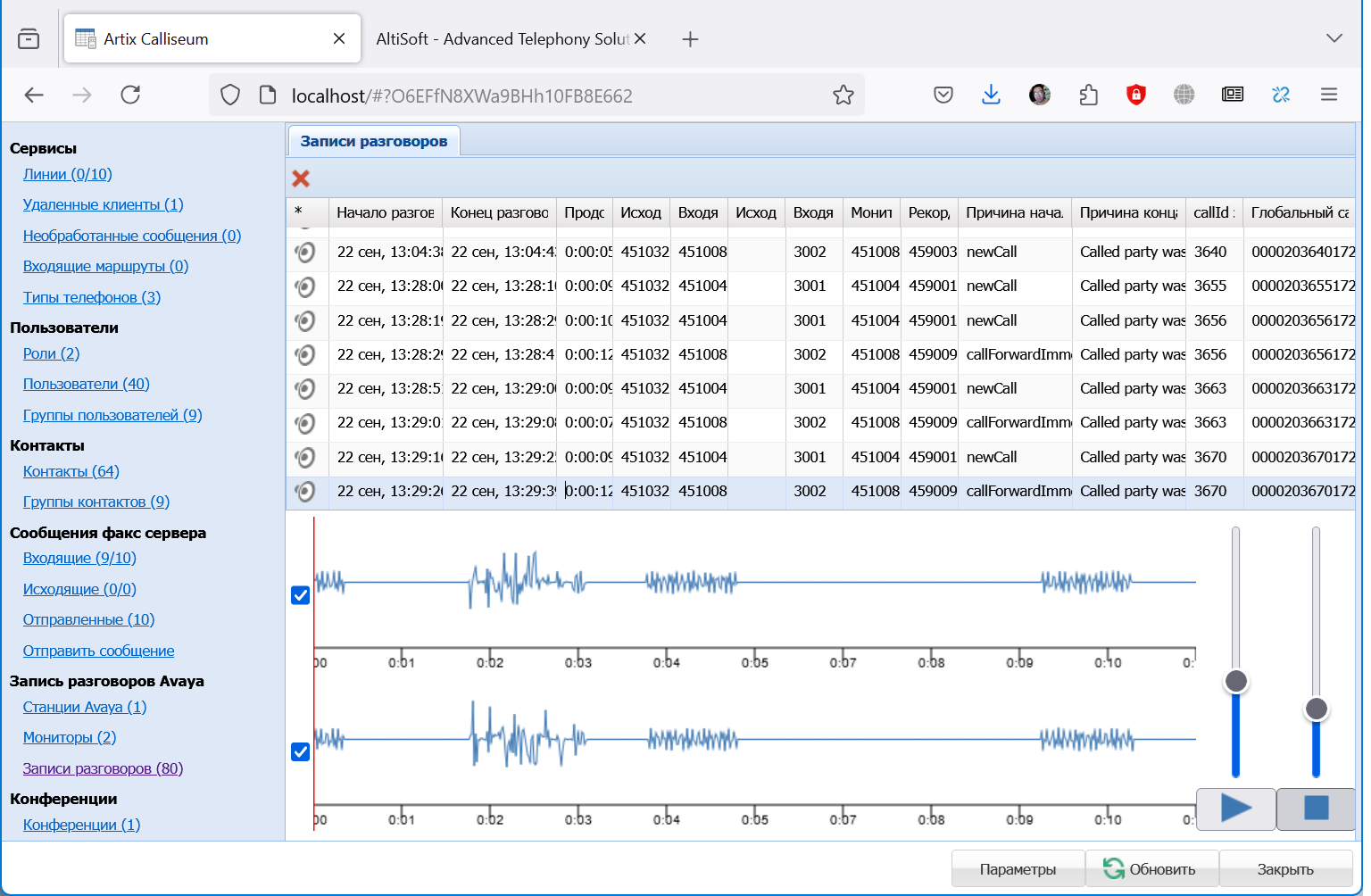1371x896 pixels.
Task: Click upper waveform at 0:05 mark
Action: click(x=755, y=583)
